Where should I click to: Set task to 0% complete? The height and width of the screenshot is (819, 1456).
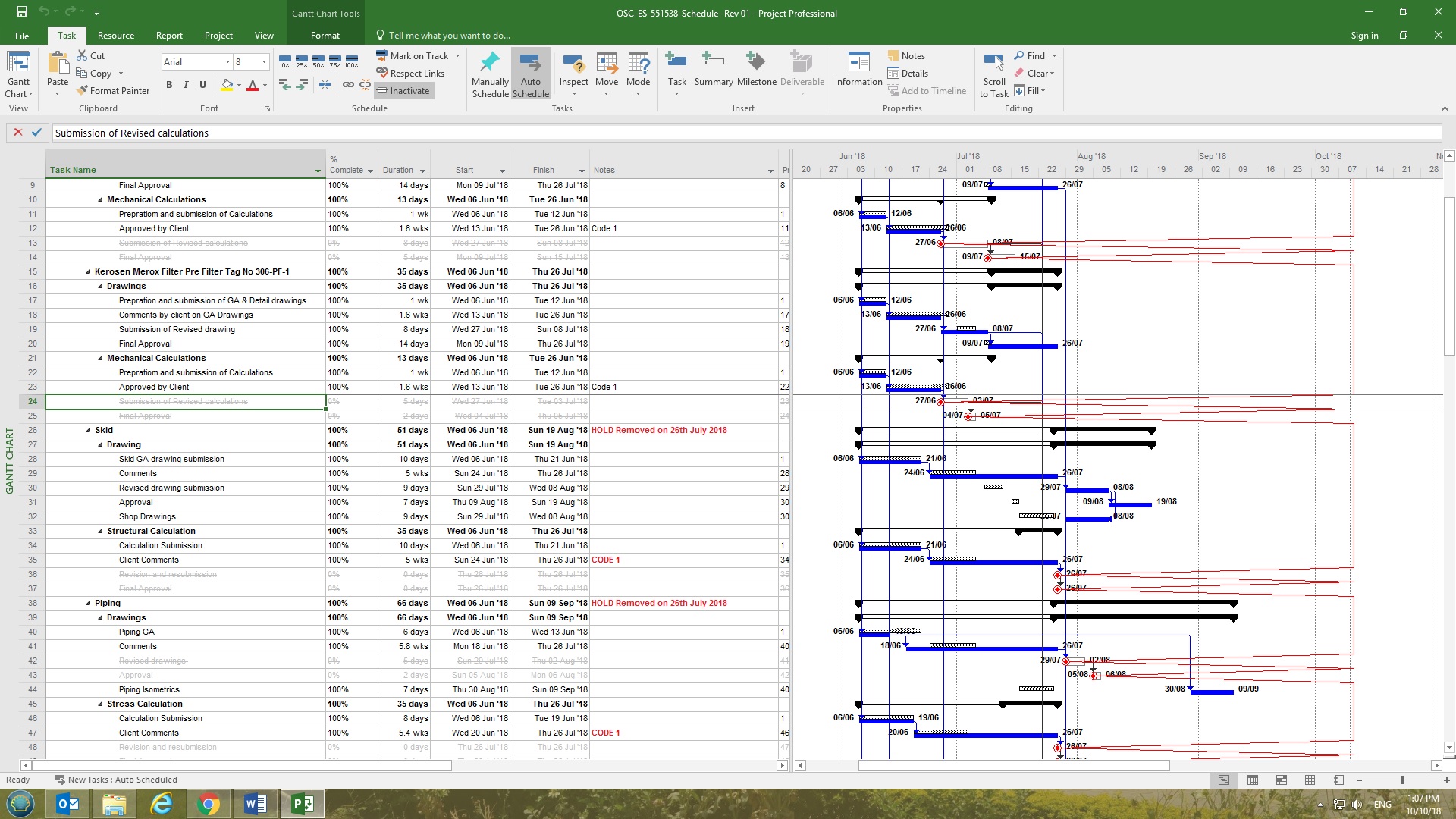pyautogui.click(x=285, y=61)
